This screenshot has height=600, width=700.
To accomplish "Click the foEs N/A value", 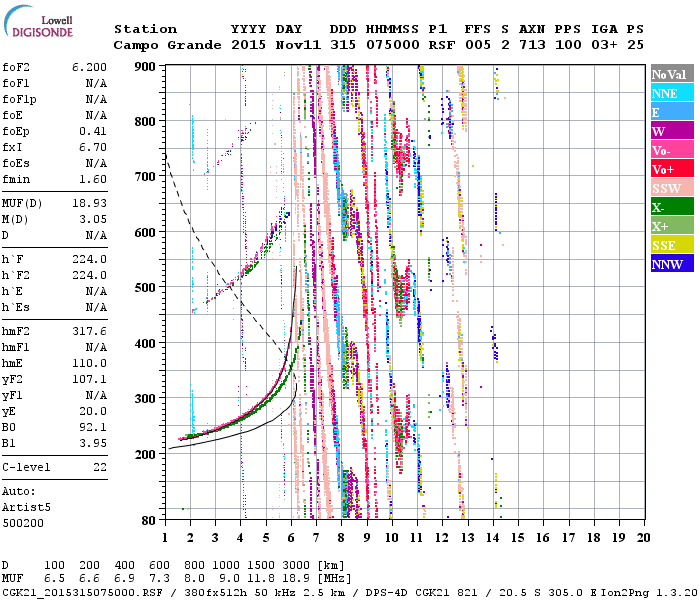I will 96,163.
